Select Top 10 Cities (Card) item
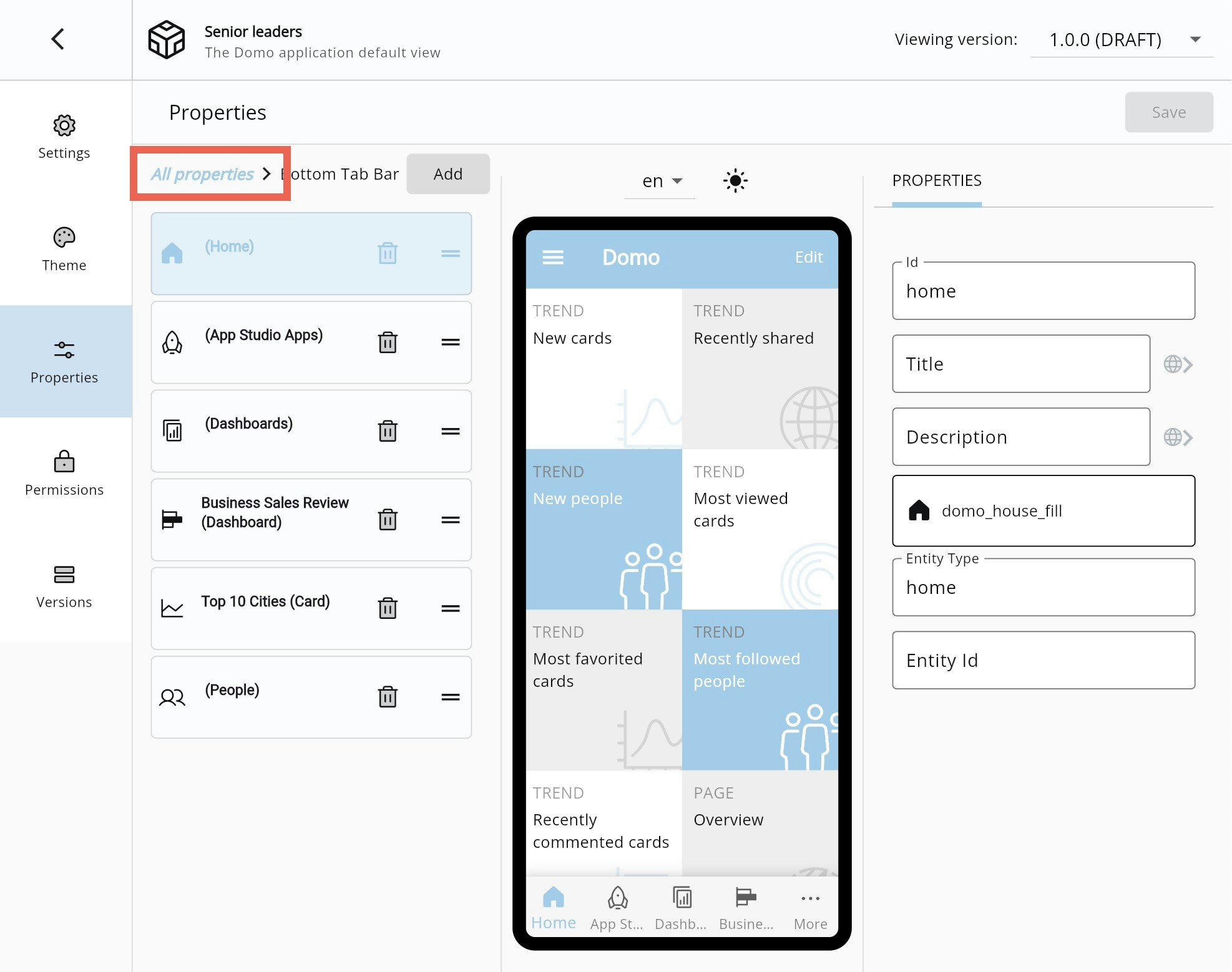The image size is (1232, 972). click(265, 602)
